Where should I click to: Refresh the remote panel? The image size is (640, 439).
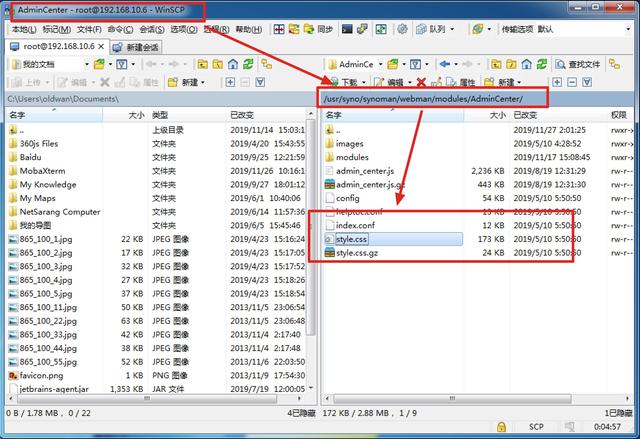tap(542, 64)
